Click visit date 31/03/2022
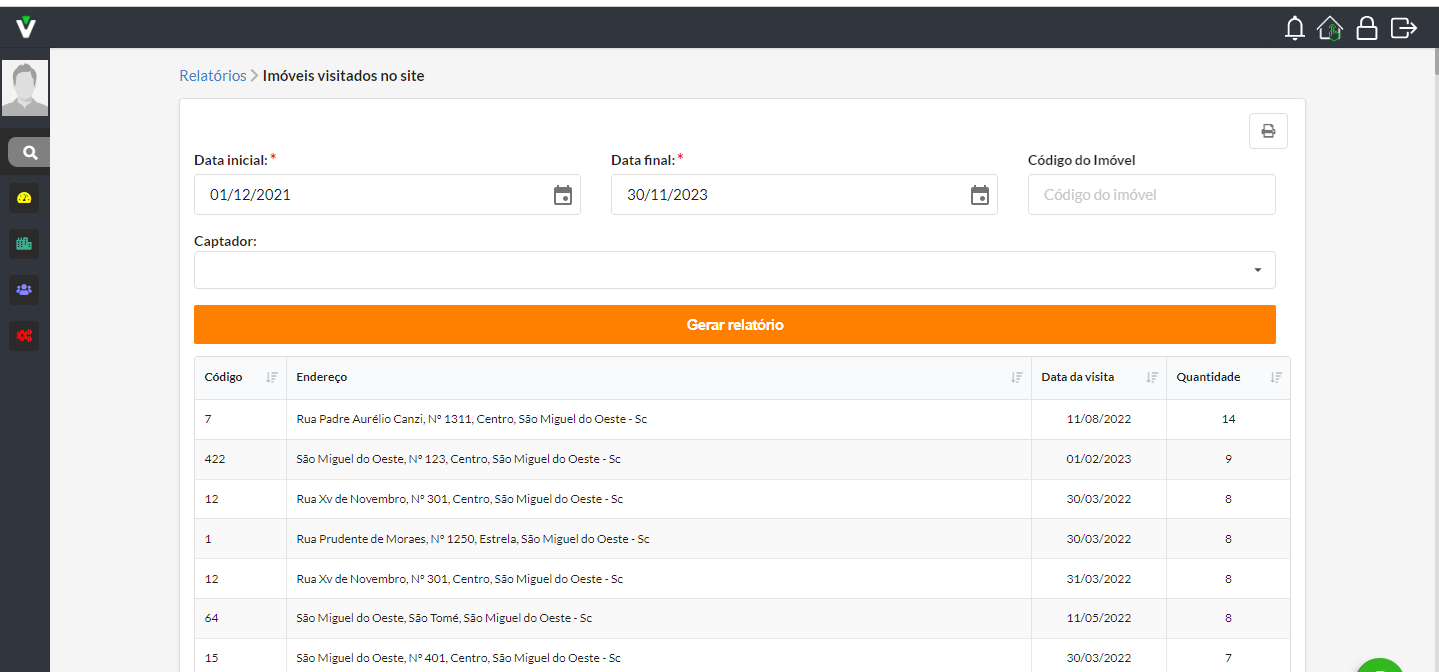Screen dimensions: 1439x672 pos(1099,579)
